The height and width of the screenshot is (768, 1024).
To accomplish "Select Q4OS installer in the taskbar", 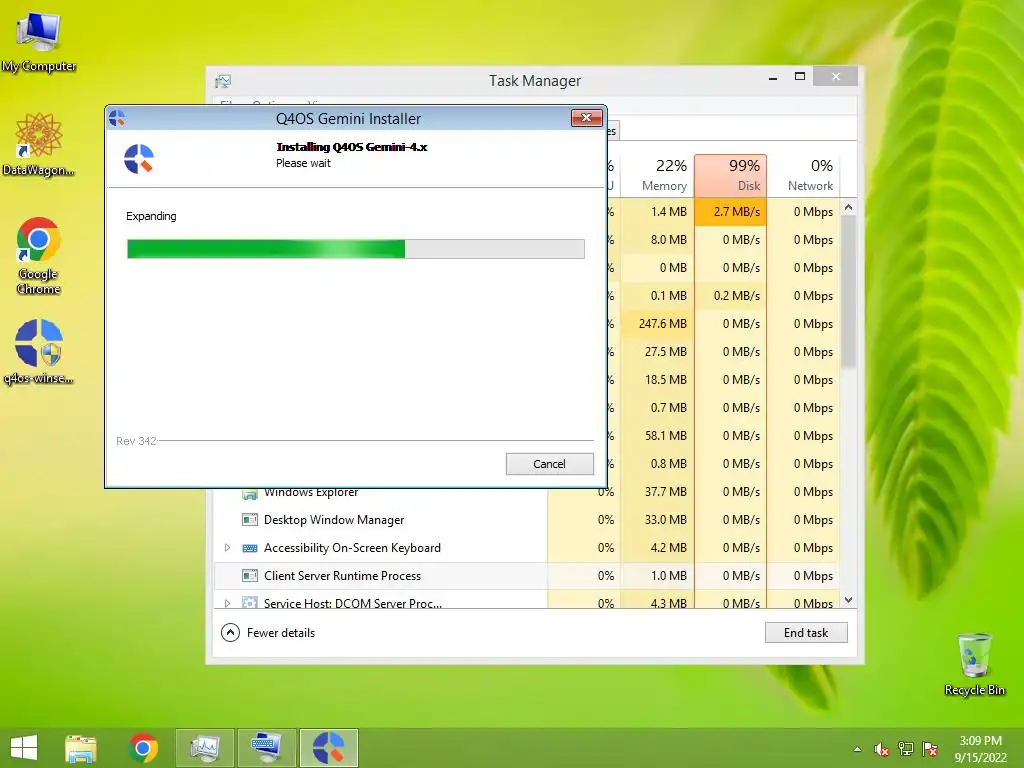I will pyautogui.click(x=329, y=748).
